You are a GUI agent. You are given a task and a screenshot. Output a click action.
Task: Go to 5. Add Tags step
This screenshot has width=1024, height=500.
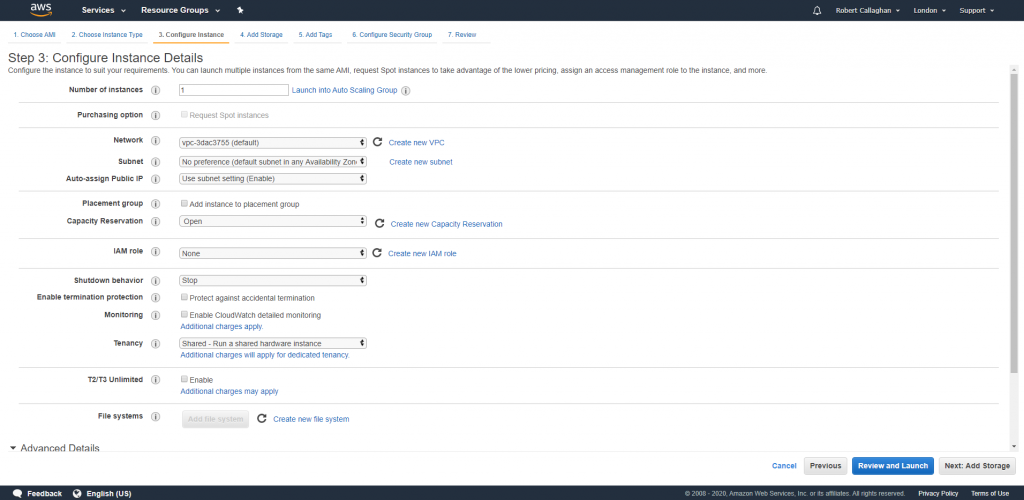315,35
